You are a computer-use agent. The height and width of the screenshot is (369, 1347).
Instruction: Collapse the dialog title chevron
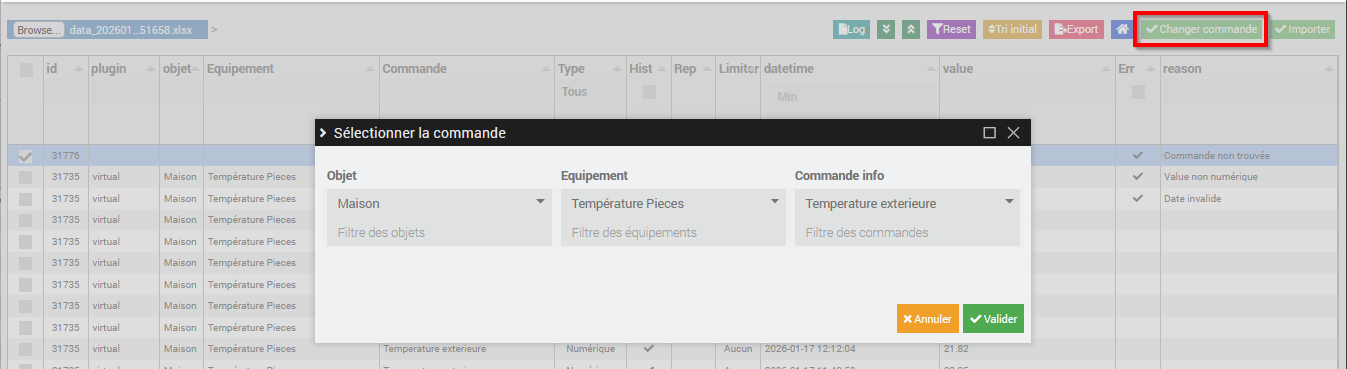coord(323,133)
